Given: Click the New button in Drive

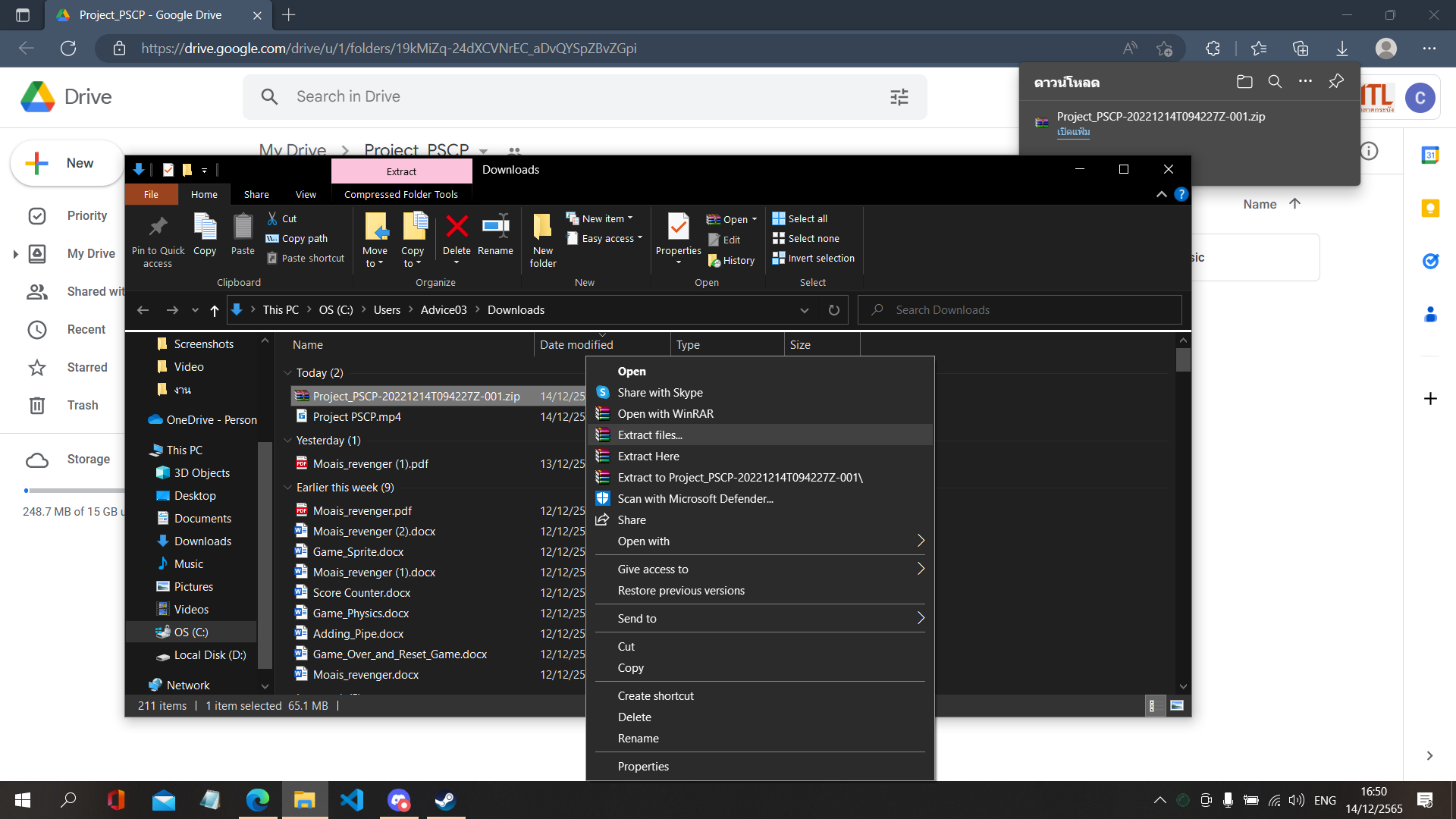Looking at the screenshot, I should click(67, 163).
